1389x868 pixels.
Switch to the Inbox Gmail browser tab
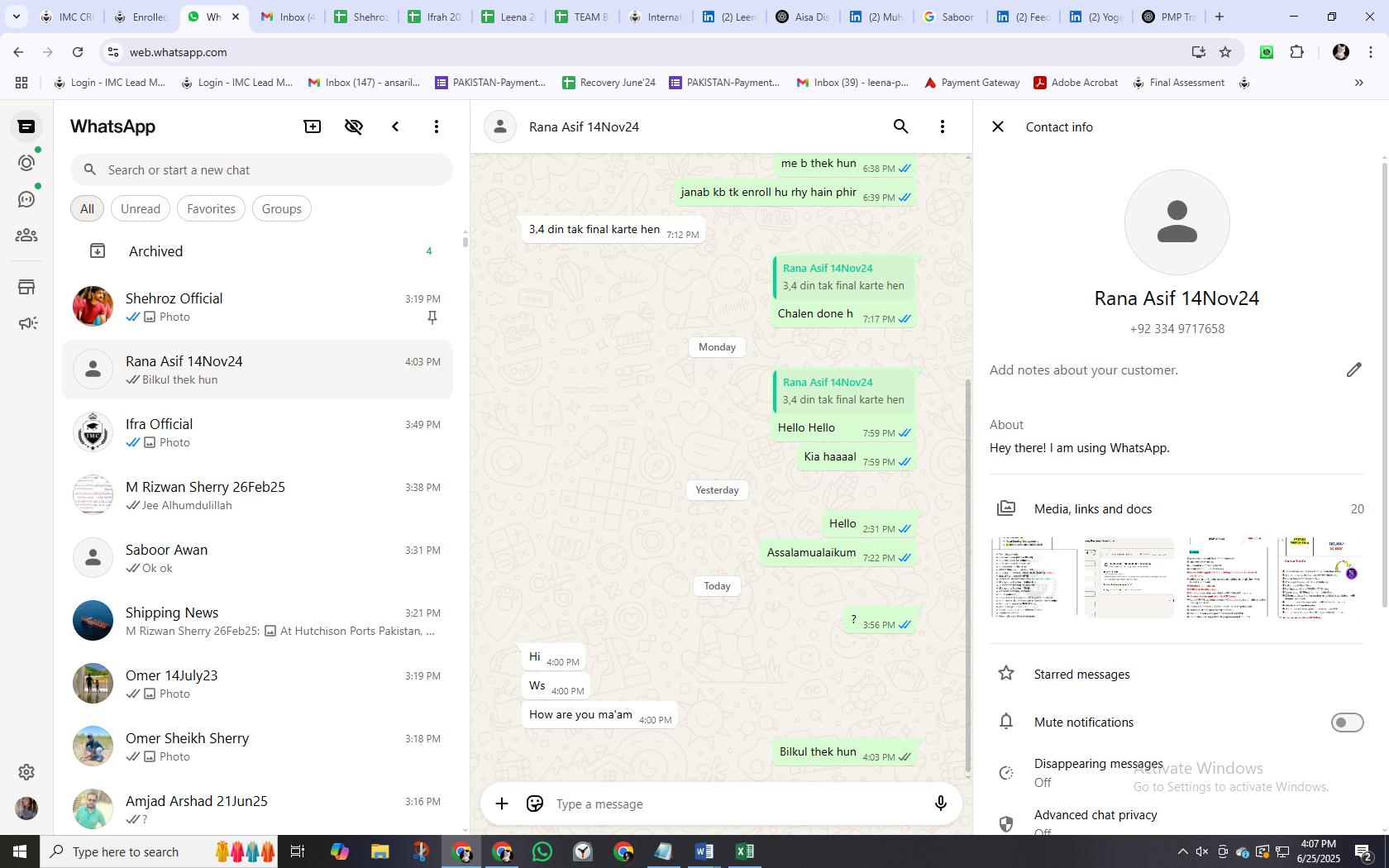click(x=287, y=17)
